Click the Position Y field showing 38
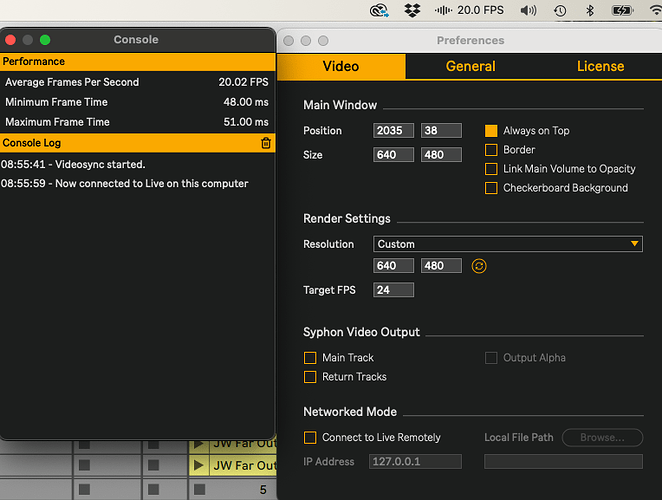662x500 pixels. tap(441, 130)
